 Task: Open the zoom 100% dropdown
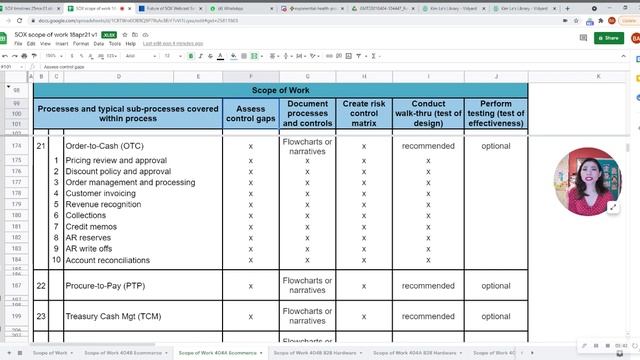[54, 56]
